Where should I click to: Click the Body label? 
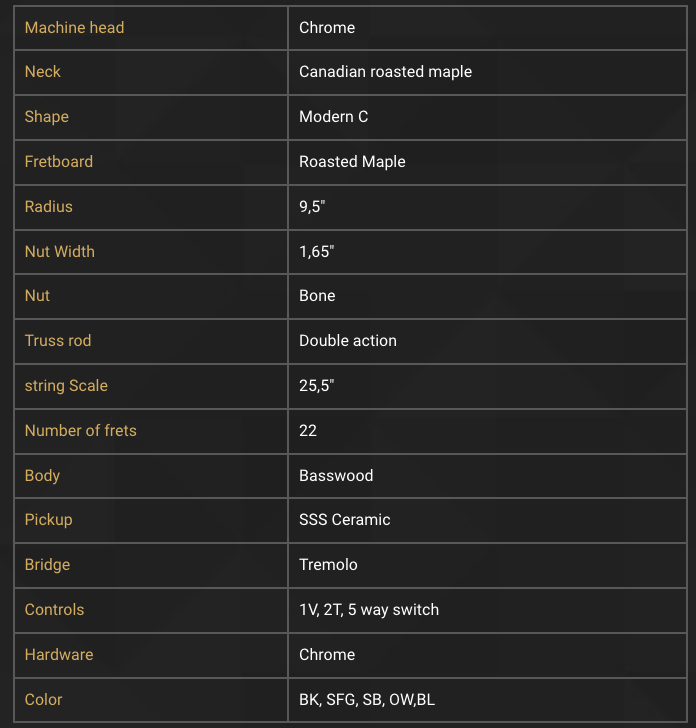click(x=42, y=476)
